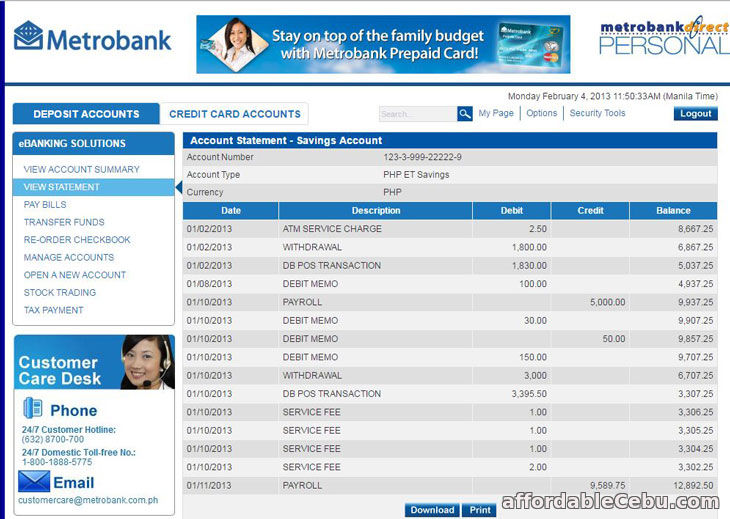Click the search magnifier icon
The width and height of the screenshot is (730, 519).
coord(465,114)
